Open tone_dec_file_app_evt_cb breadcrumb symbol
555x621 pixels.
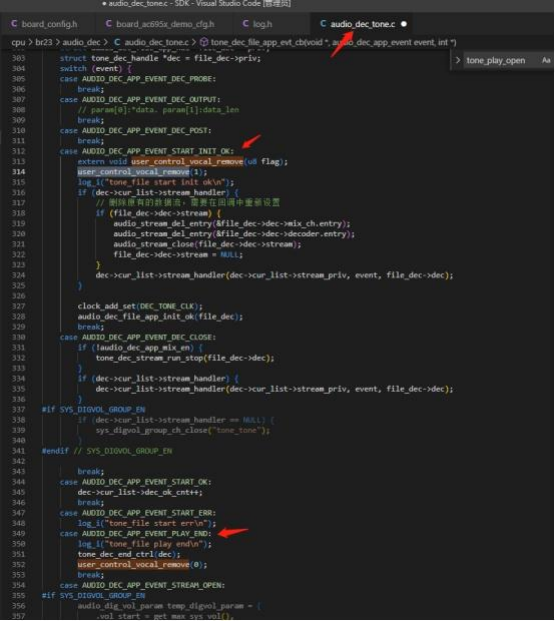333,42
